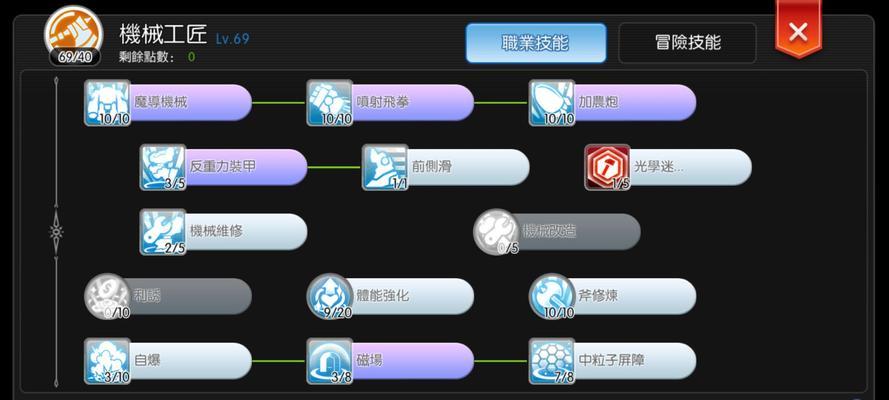
Task: Tap the 機械工匠 job emblem showing 69/40
Action: tap(74, 36)
